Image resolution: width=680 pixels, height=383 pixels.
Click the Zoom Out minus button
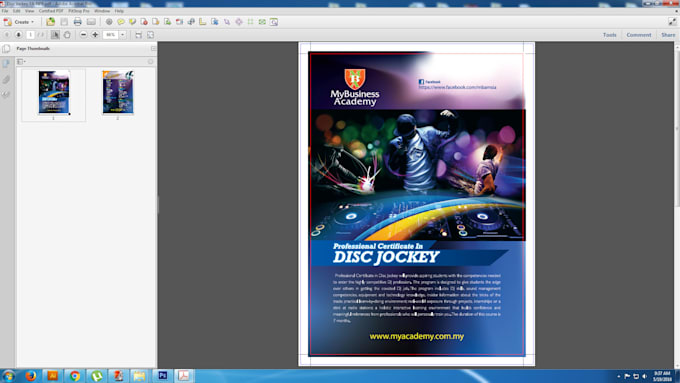pos(83,35)
